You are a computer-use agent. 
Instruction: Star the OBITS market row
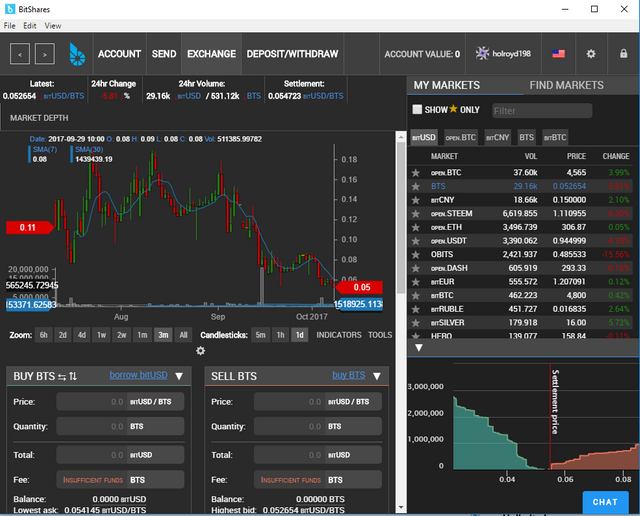tap(416, 255)
